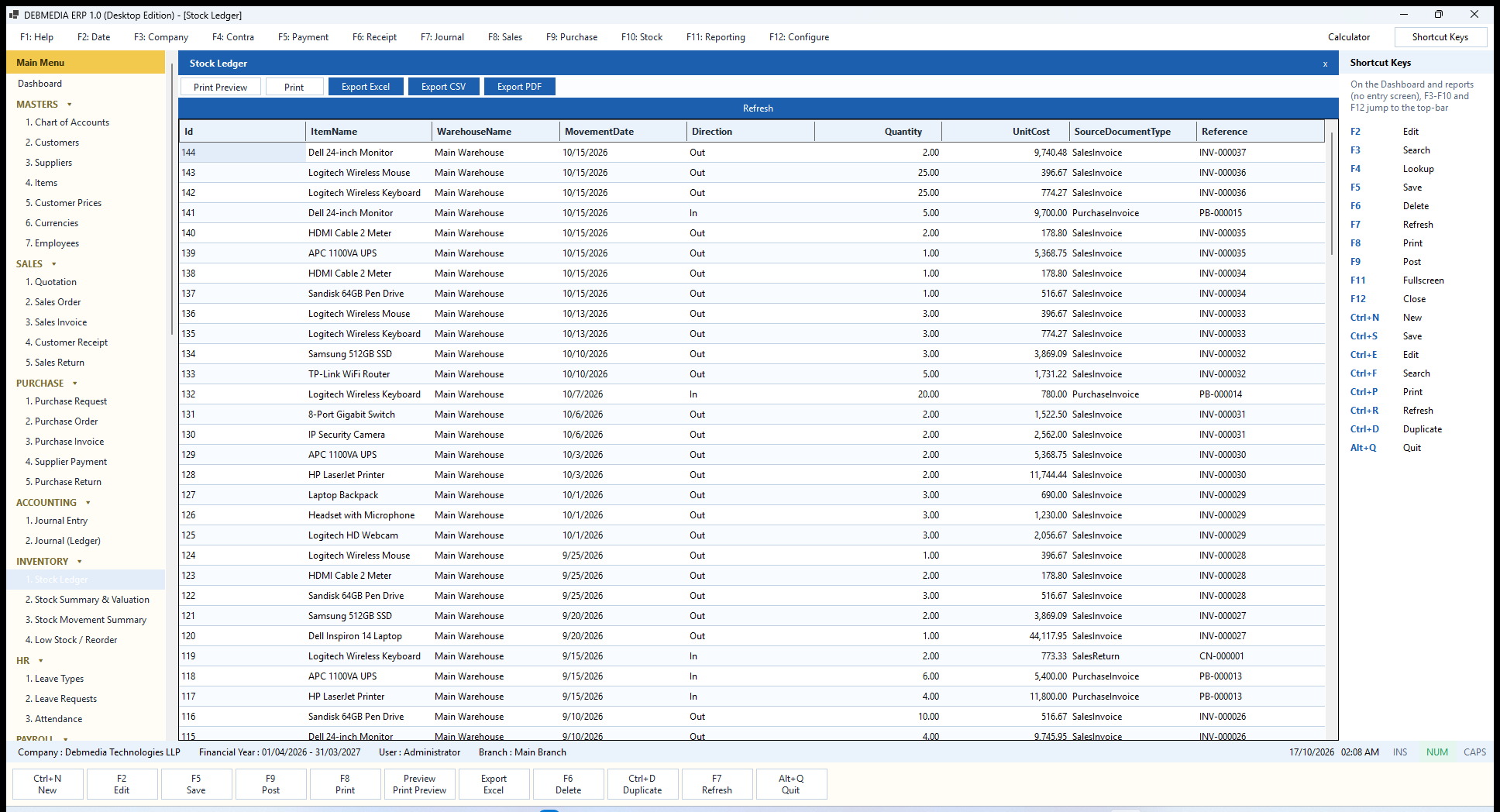
Task: Select the row with Id 144
Action: [752, 153]
